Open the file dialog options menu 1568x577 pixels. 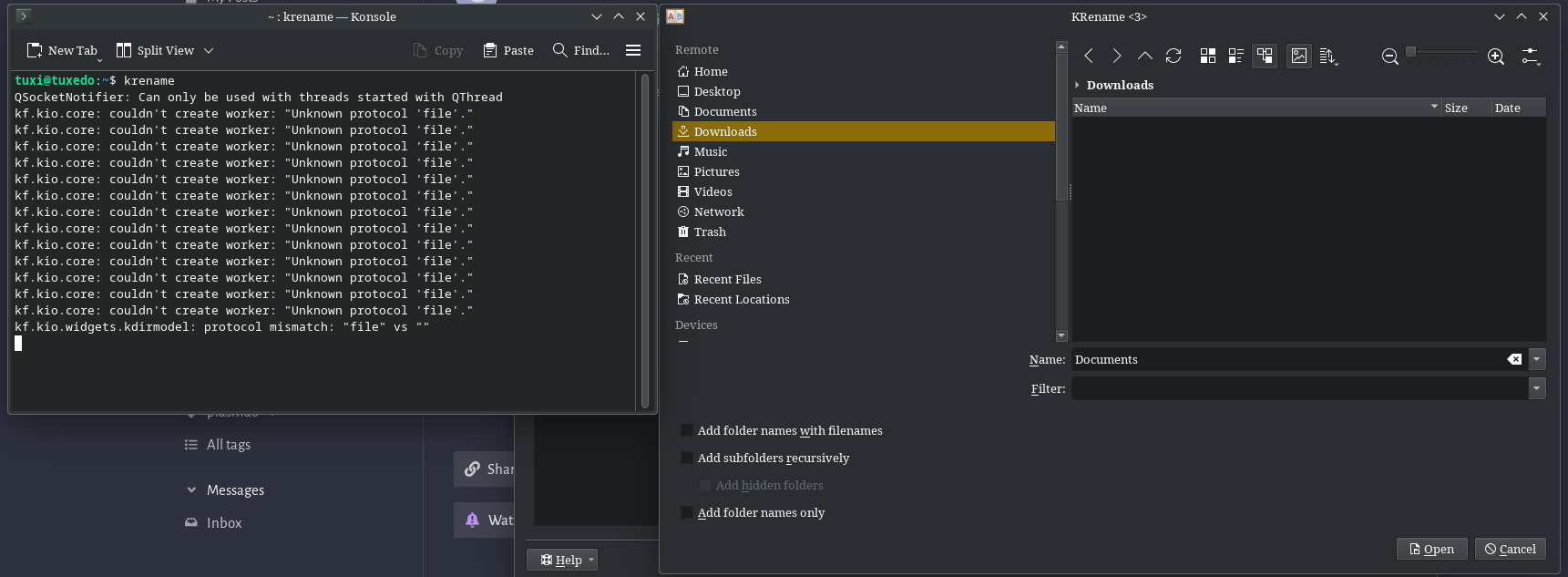(x=1531, y=57)
